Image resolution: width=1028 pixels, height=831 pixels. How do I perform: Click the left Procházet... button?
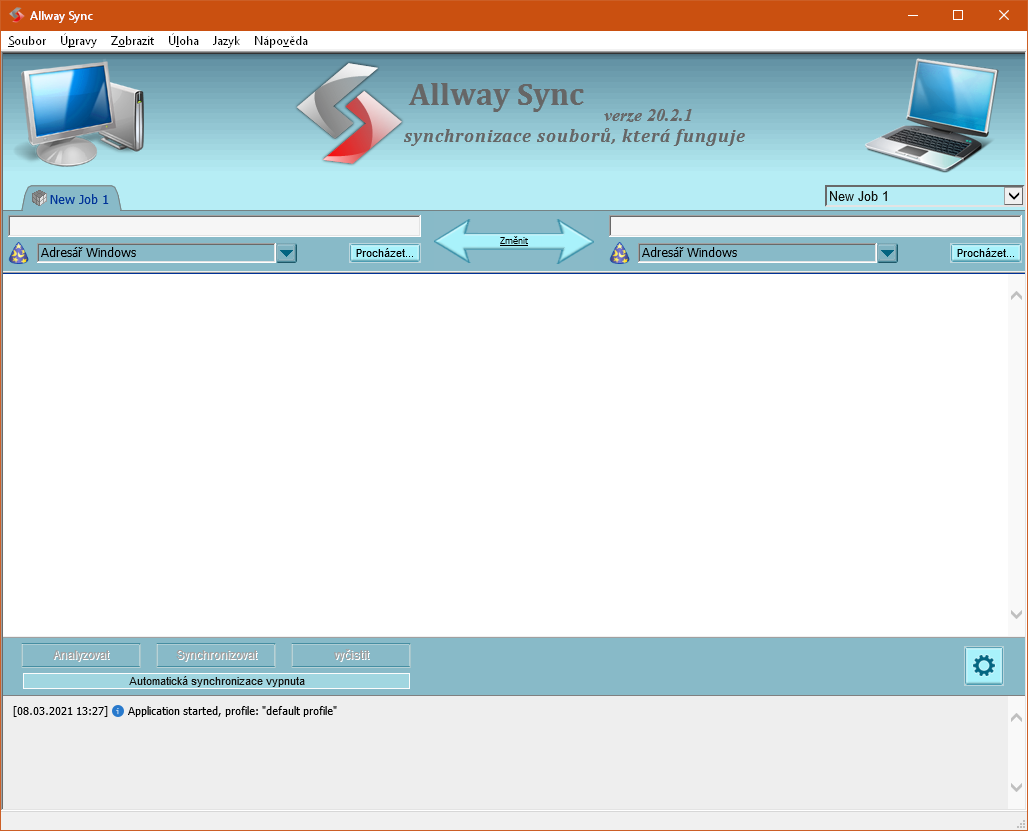(x=385, y=253)
